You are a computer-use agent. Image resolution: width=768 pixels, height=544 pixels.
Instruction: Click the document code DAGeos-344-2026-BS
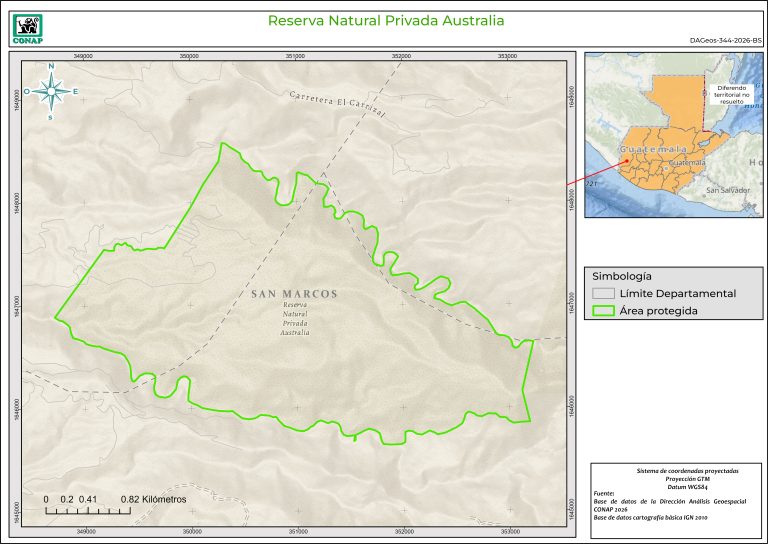725,39
